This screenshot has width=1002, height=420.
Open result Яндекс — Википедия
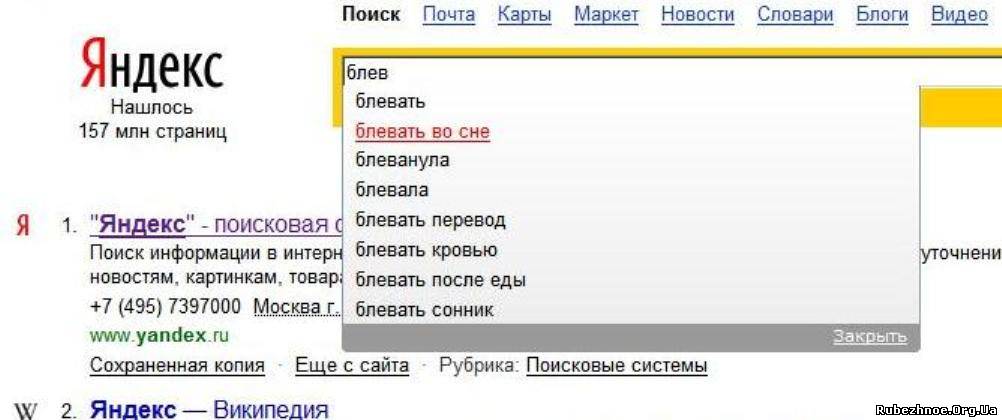pyautogui.click(x=209, y=410)
